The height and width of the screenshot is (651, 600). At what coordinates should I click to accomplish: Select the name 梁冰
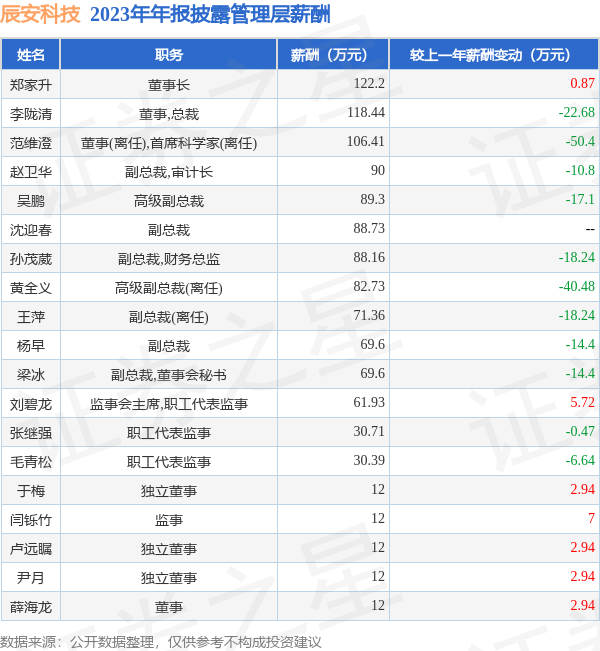[31, 375]
